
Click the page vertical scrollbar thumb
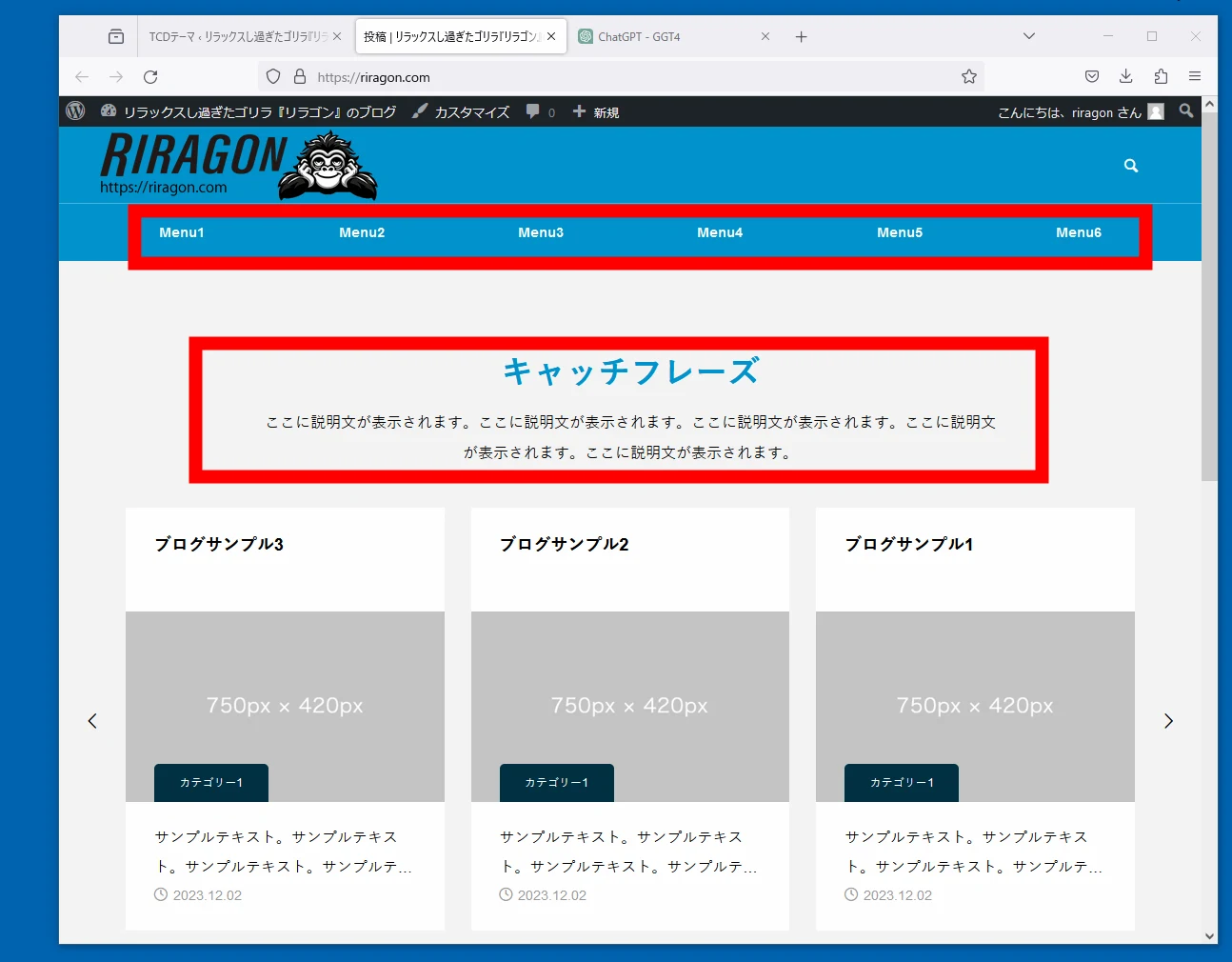point(1209,295)
